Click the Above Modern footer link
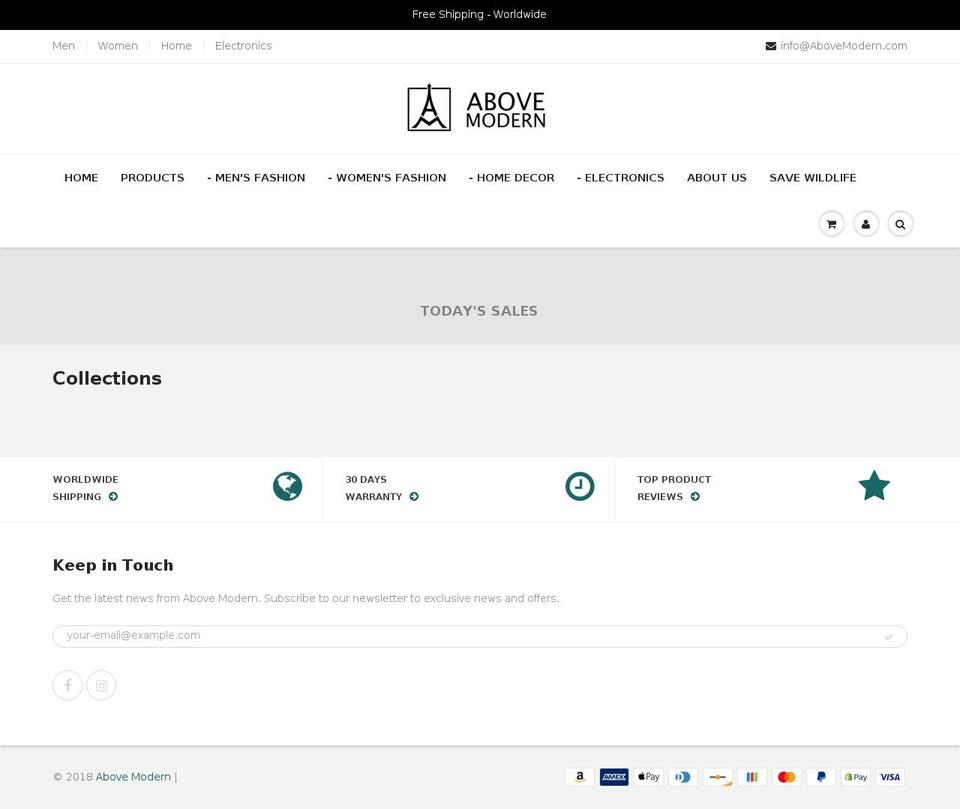The image size is (960, 809). pyautogui.click(x=133, y=777)
